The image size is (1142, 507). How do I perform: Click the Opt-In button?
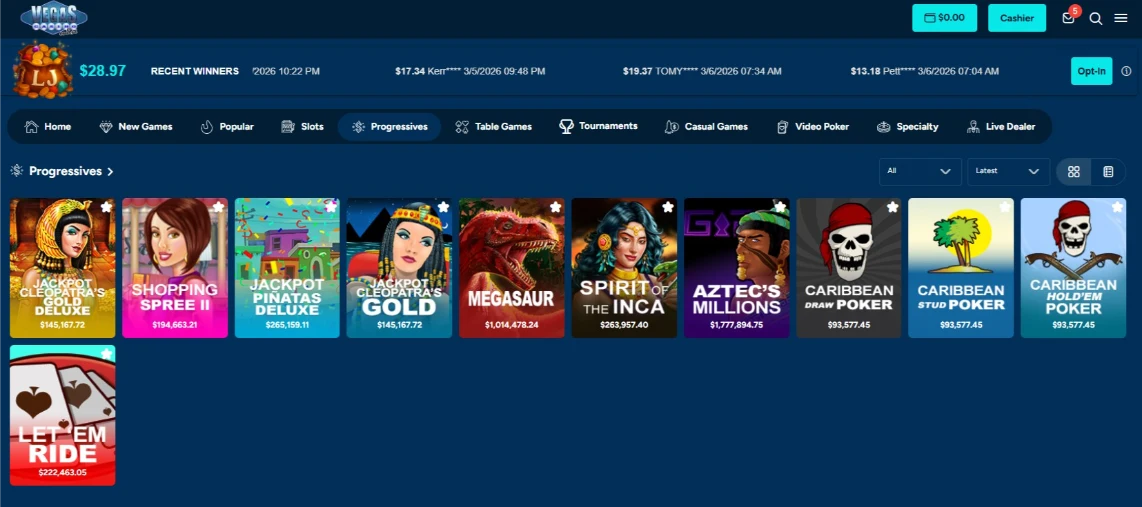(1091, 71)
